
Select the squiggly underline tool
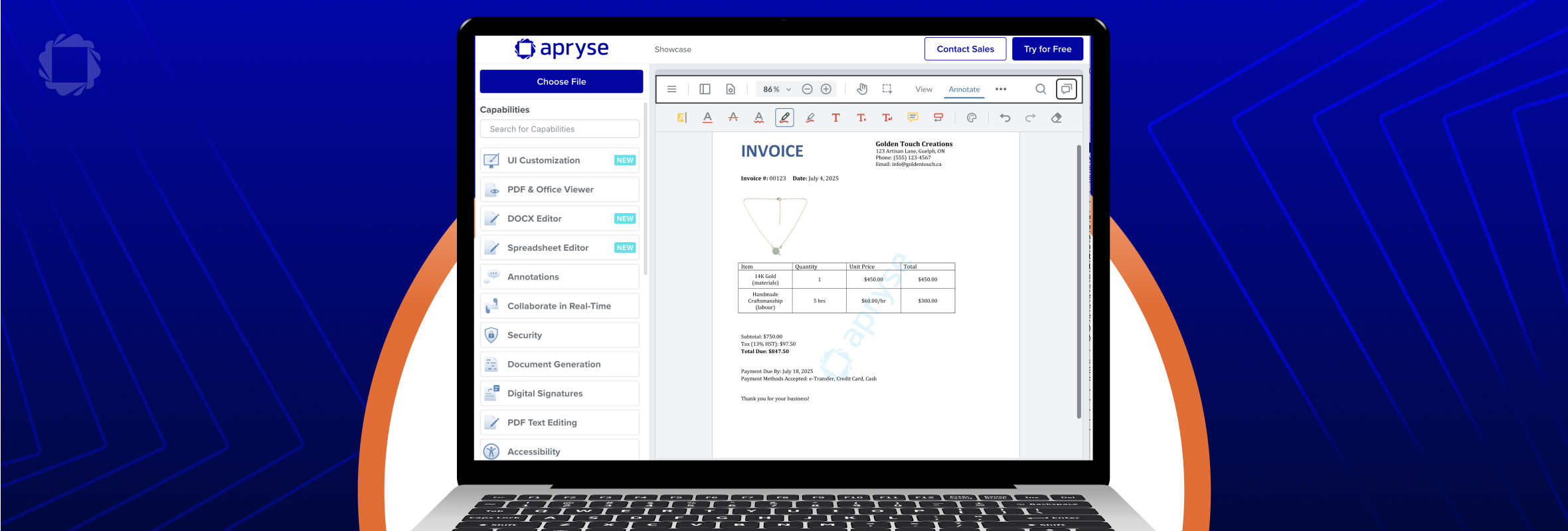[758, 117]
